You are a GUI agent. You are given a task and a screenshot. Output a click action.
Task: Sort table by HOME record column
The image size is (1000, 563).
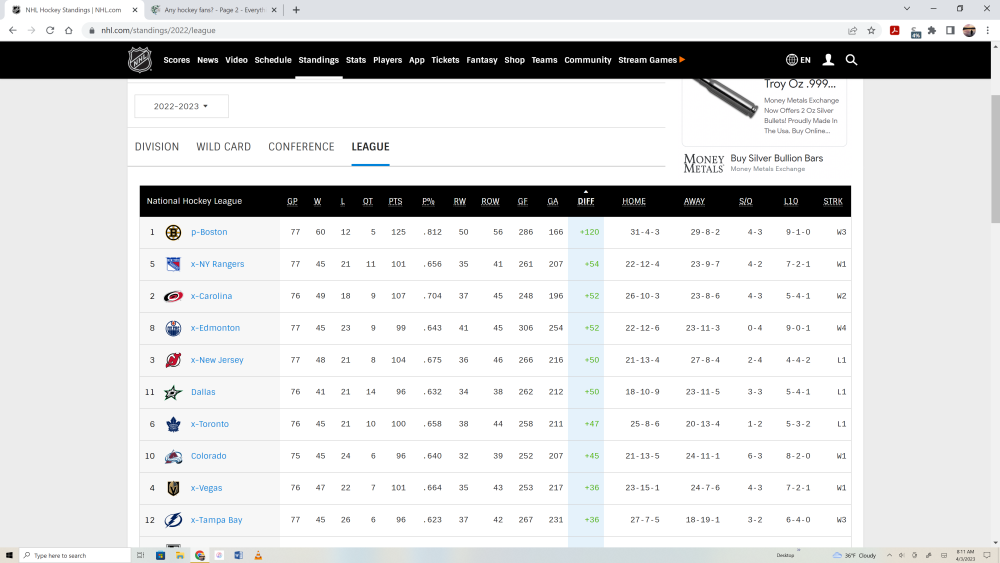pos(634,201)
